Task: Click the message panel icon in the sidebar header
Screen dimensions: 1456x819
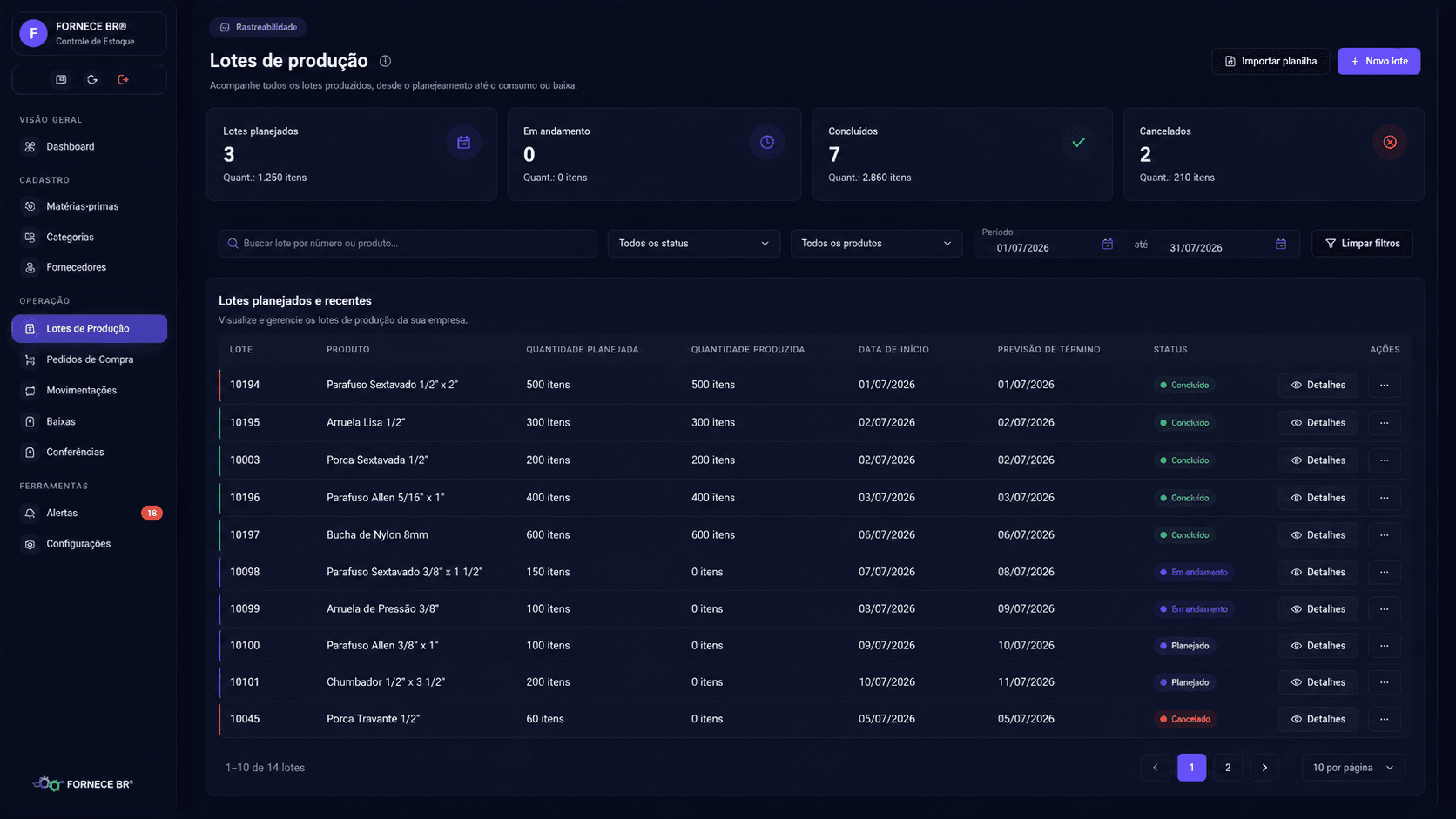Action: click(x=61, y=79)
